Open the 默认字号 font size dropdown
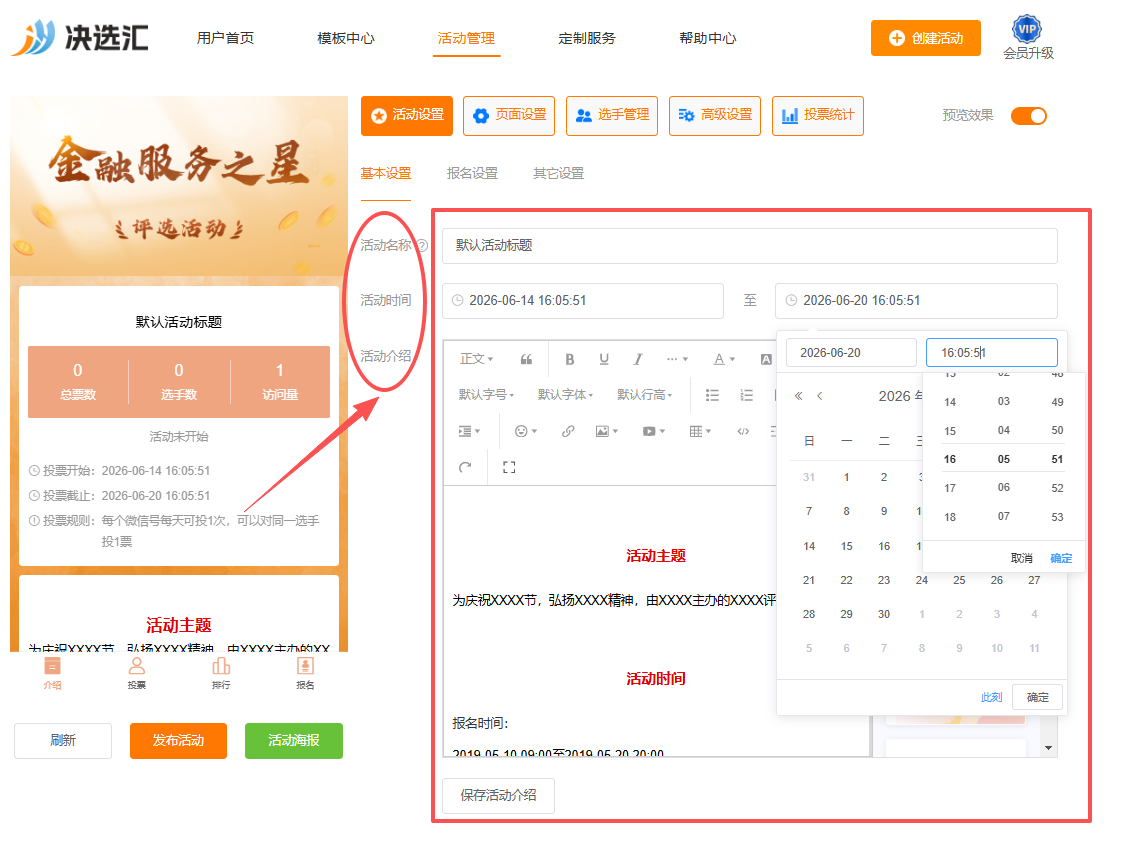 tap(486, 394)
